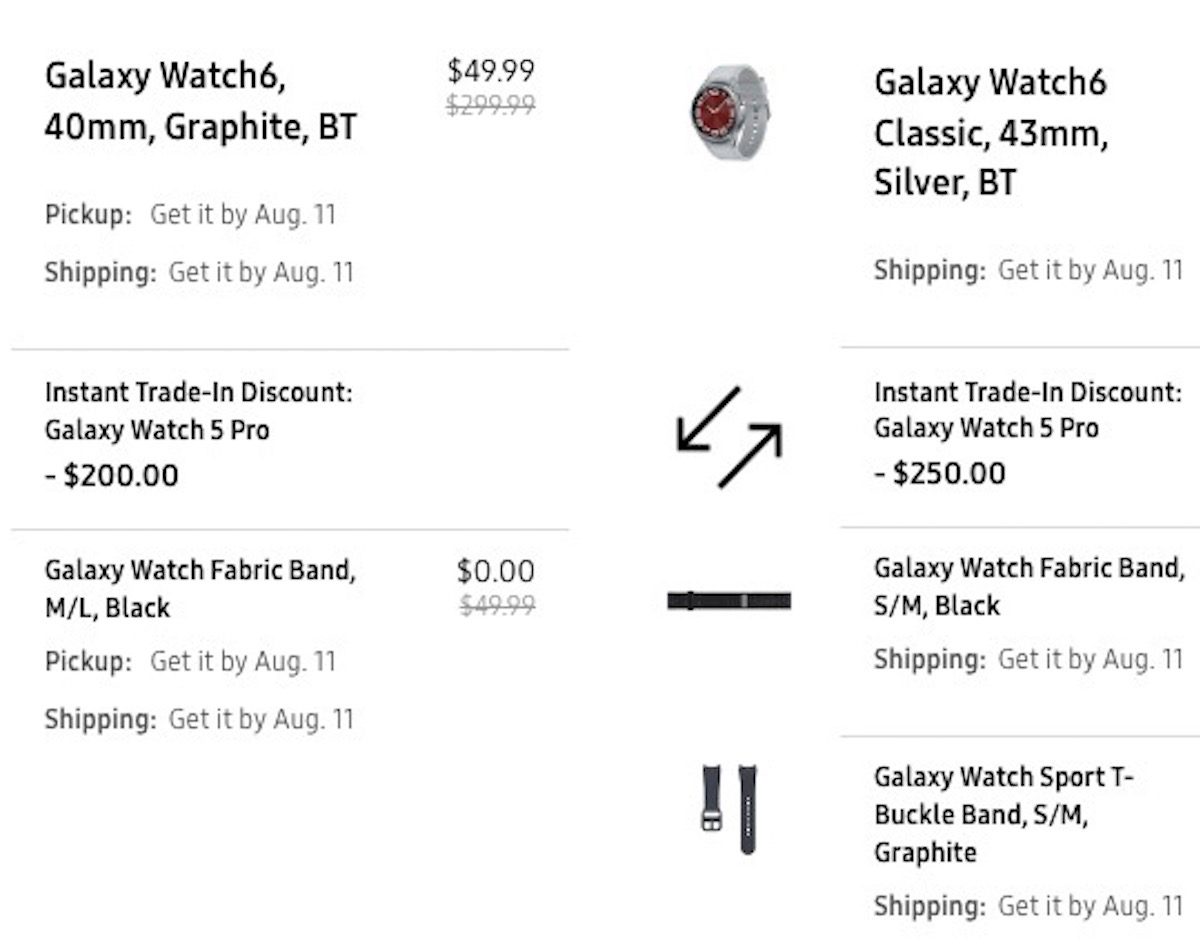The image size is (1200, 946).
Task: Open Galaxy Watch6 Classic 43mm Silver title
Action: [991, 132]
